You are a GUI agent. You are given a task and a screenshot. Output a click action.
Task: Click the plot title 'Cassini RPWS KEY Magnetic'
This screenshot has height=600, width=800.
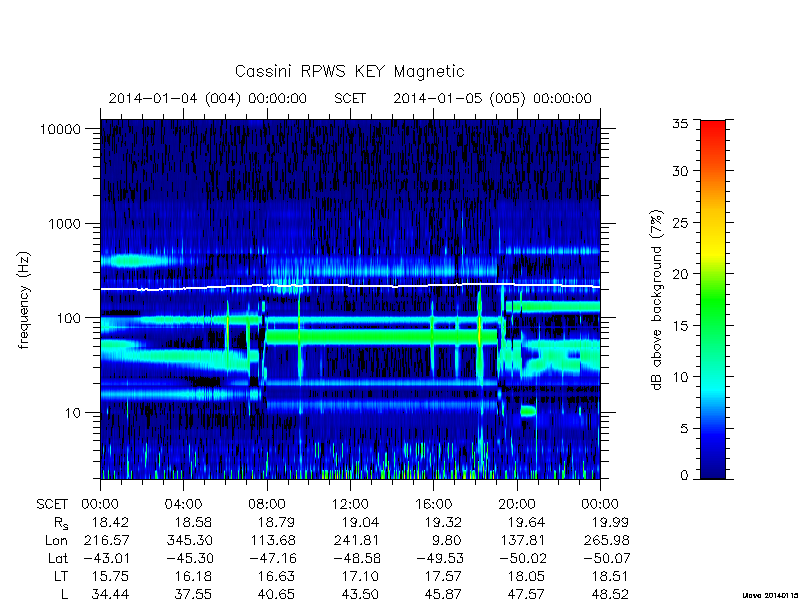point(349,71)
